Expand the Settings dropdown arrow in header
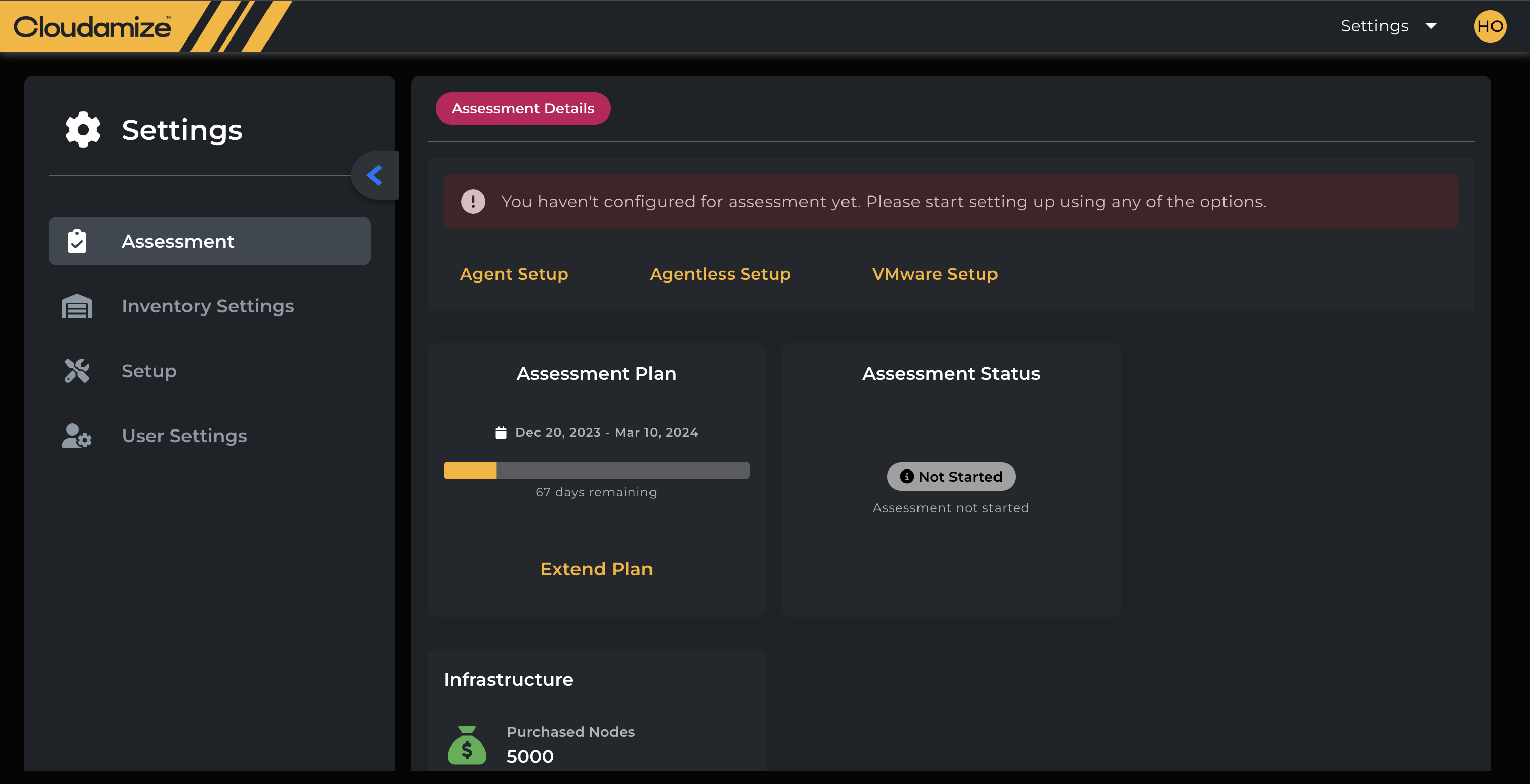This screenshot has width=1530, height=784. pos(1431,26)
